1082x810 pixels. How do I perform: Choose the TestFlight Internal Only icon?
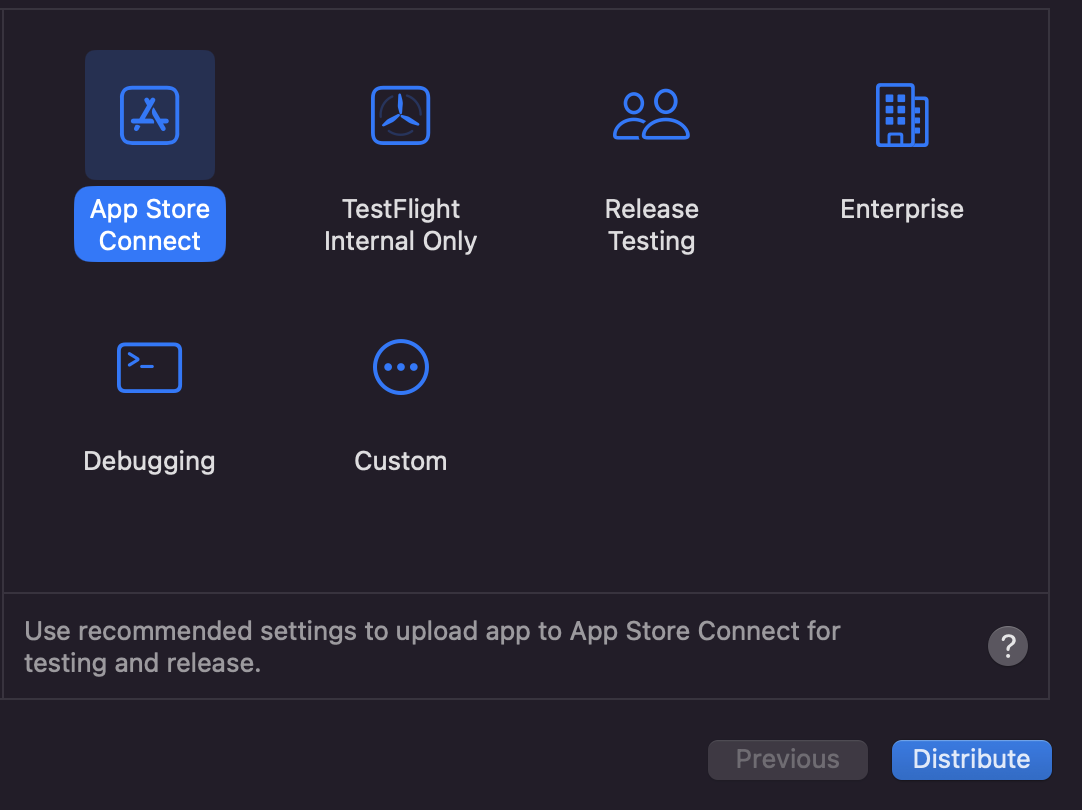pyautogui.click(x=400, y=115)
